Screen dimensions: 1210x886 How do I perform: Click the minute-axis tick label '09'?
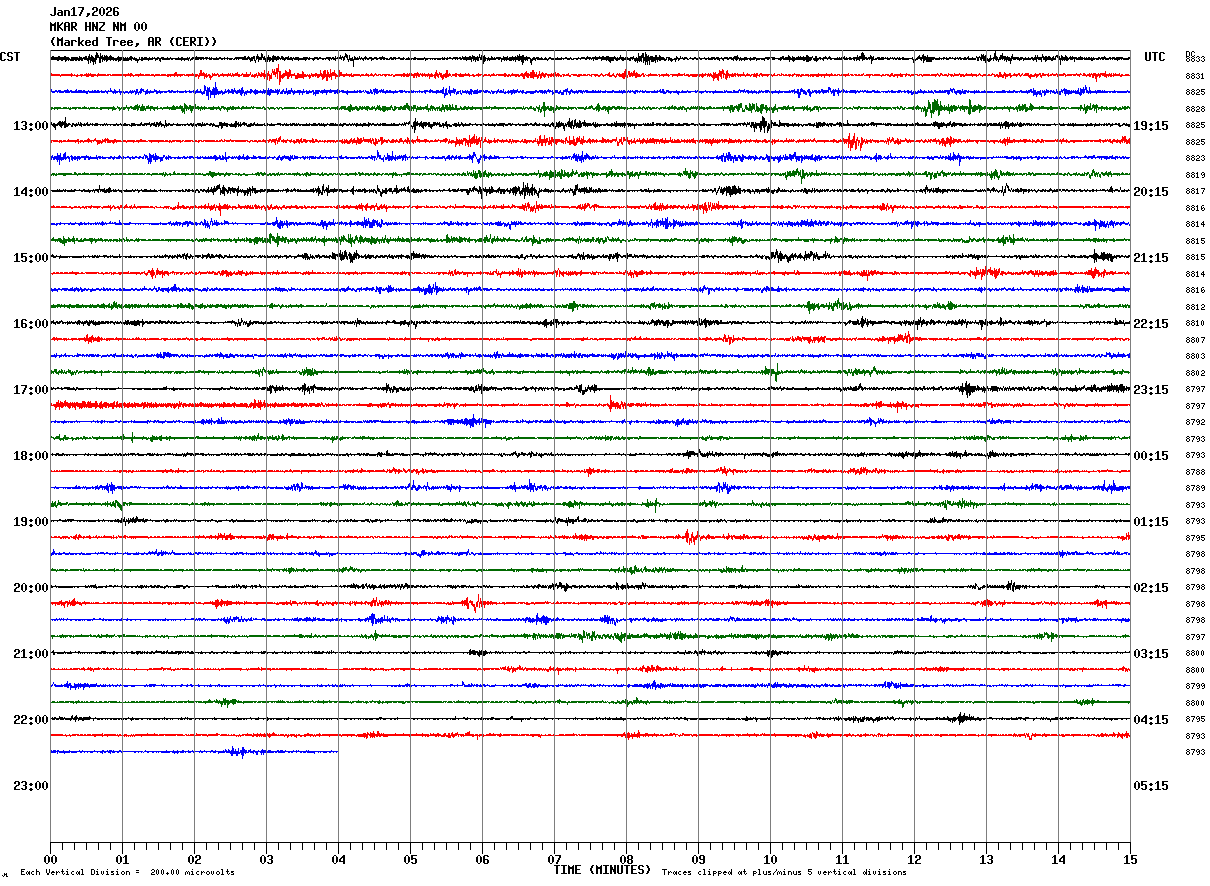point(698,860)
